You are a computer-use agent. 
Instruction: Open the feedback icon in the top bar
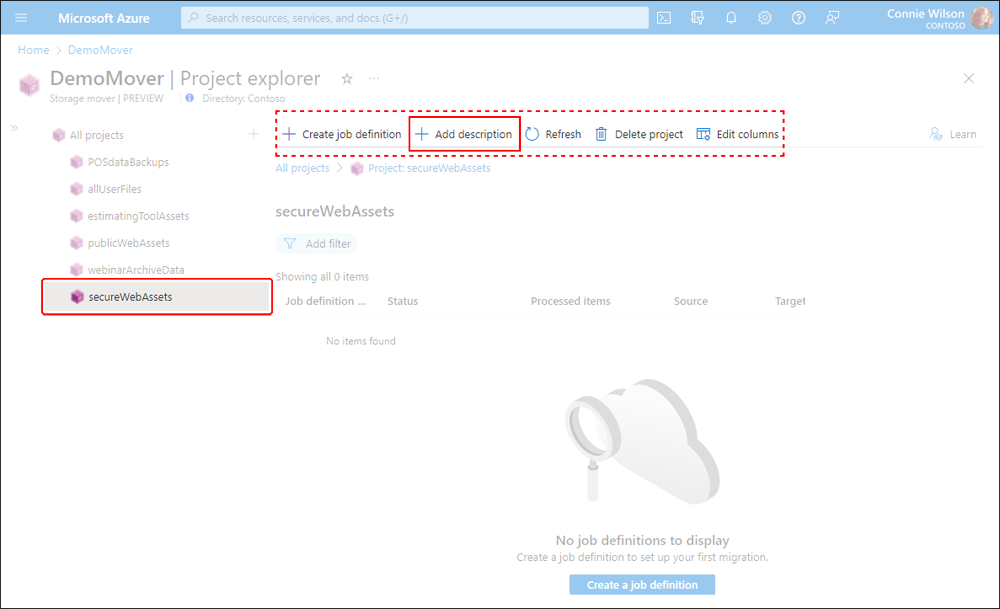(832, 18)
